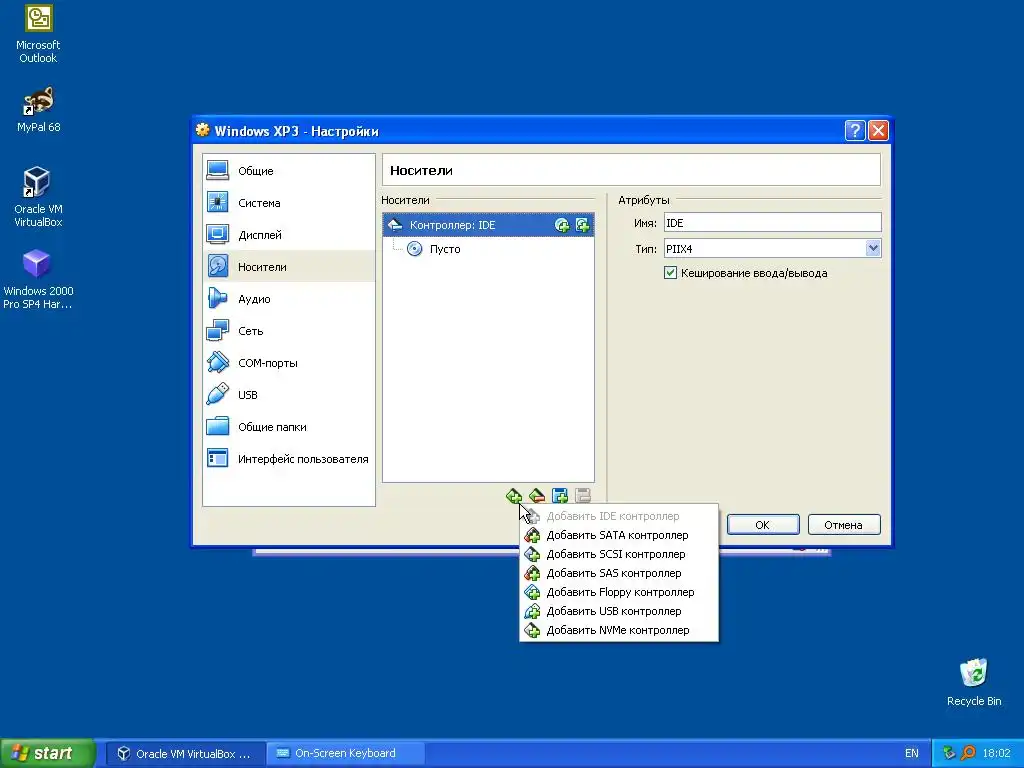Choose Добавить SCSI контроллер
Image resolution: width=1024 pixels, height=768 pixels.
(618, 554)
